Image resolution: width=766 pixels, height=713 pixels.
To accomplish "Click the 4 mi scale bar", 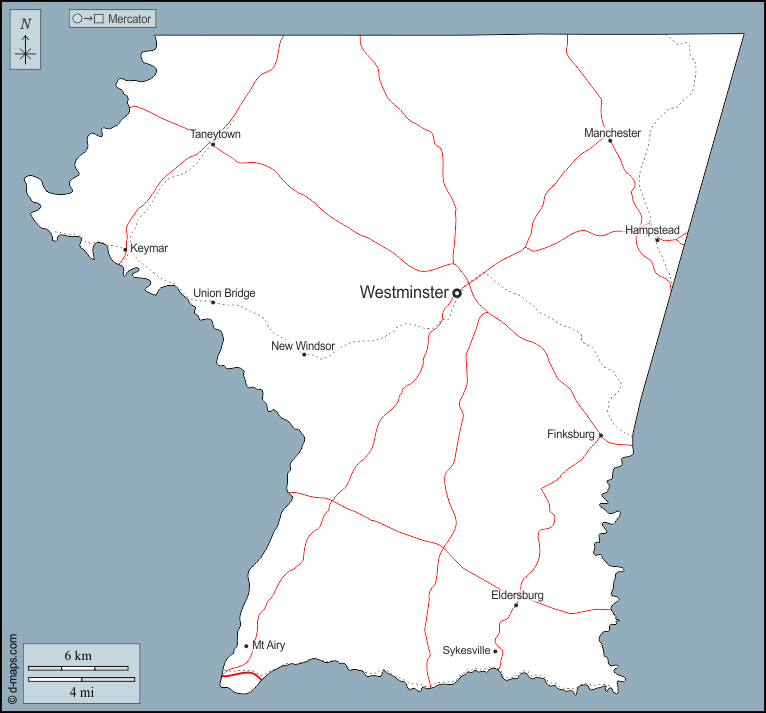I will tap(82, 680).
